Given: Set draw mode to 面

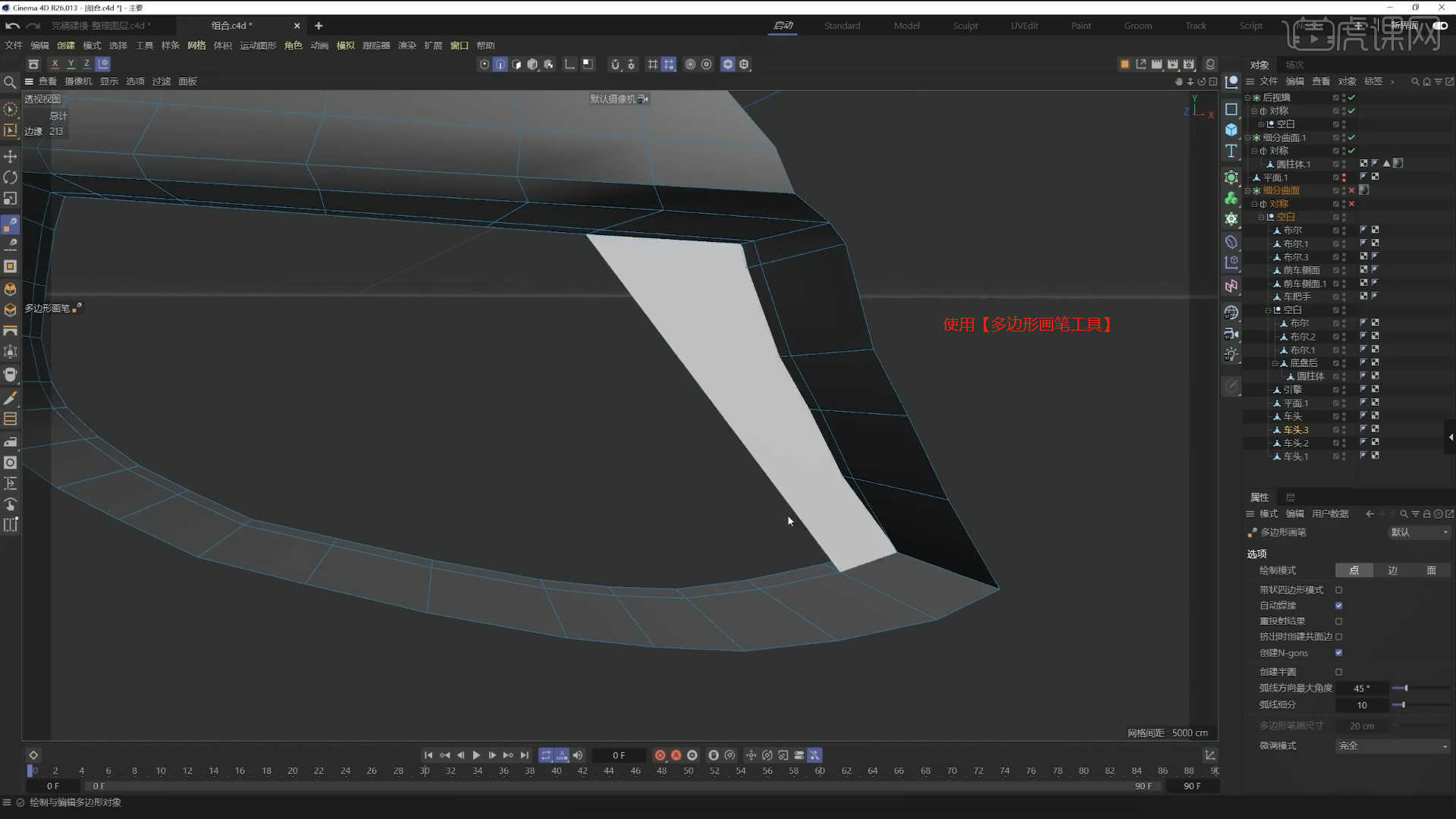Looking at the screenshot, I should [1431, 570].
